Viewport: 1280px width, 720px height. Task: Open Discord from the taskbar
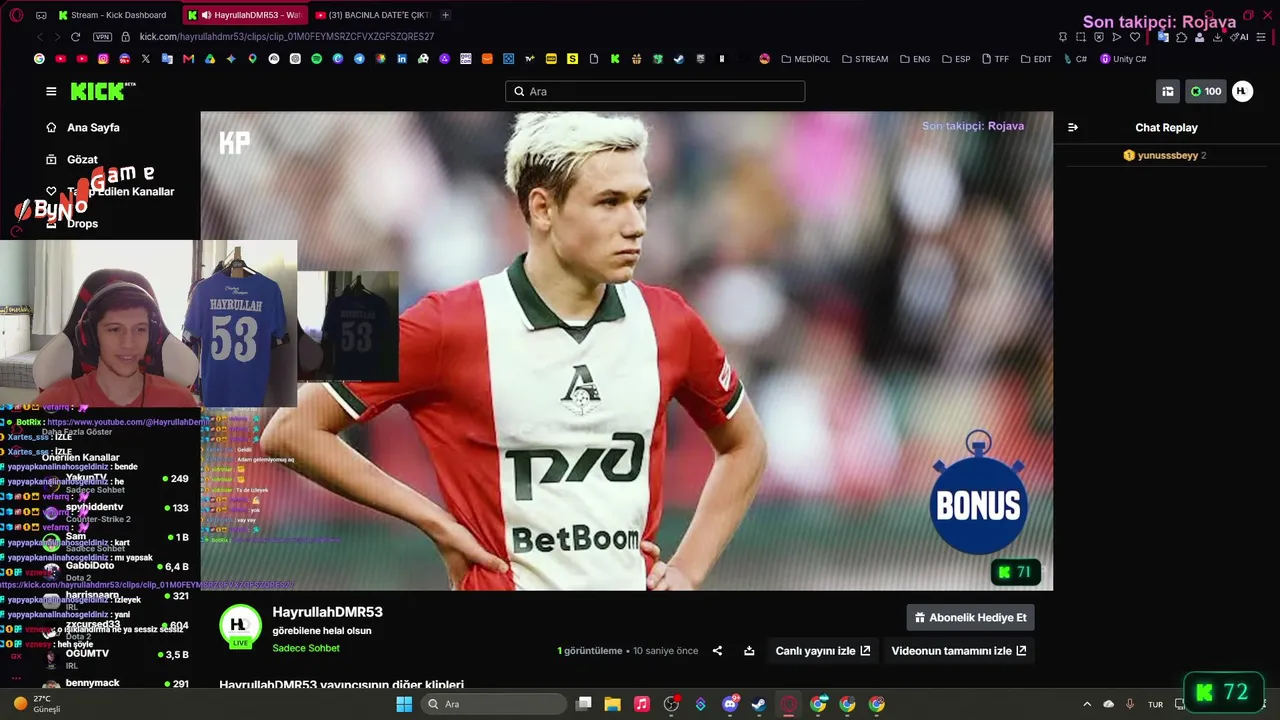730,704
